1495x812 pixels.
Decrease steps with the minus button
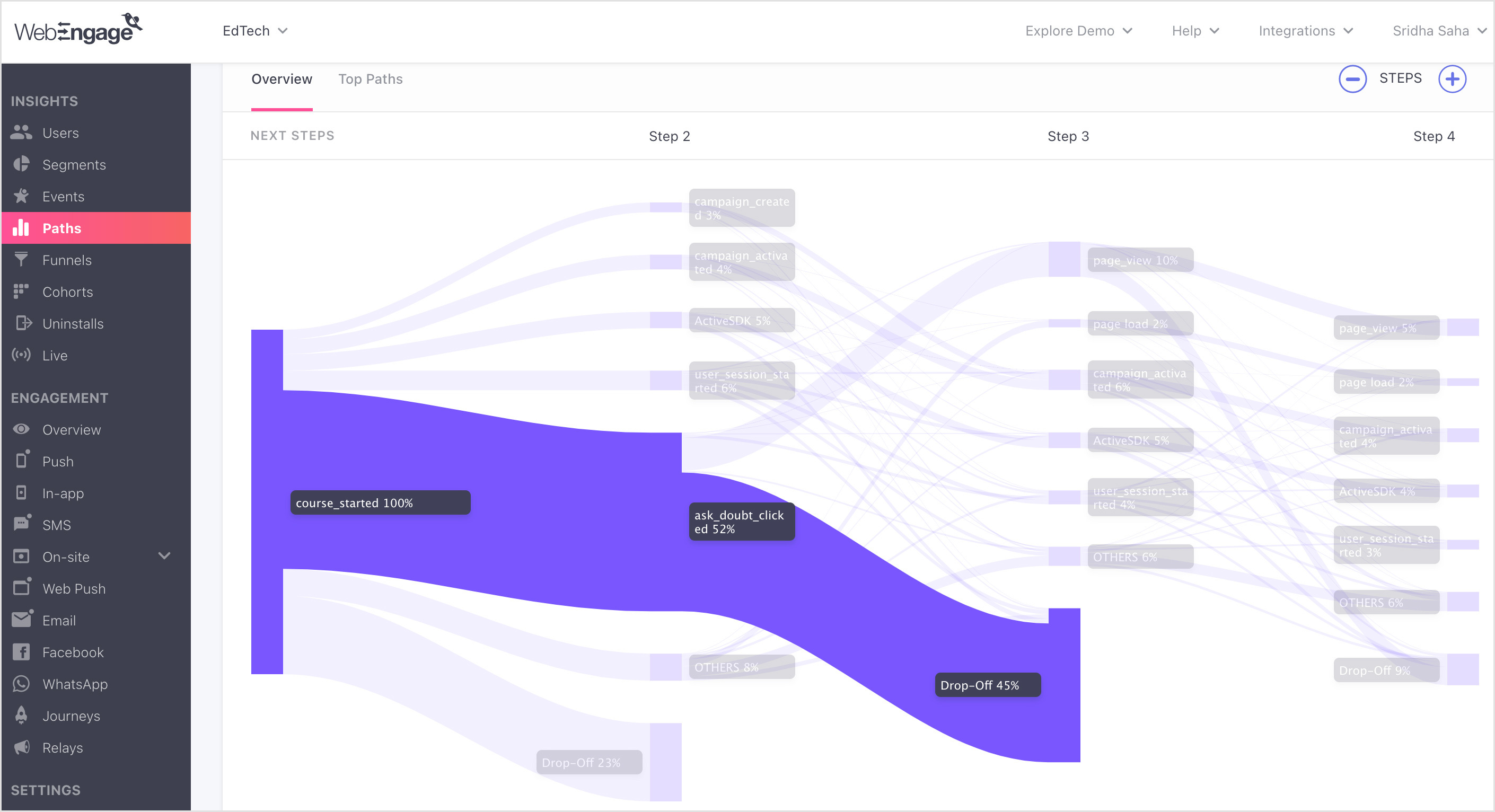1353,78
